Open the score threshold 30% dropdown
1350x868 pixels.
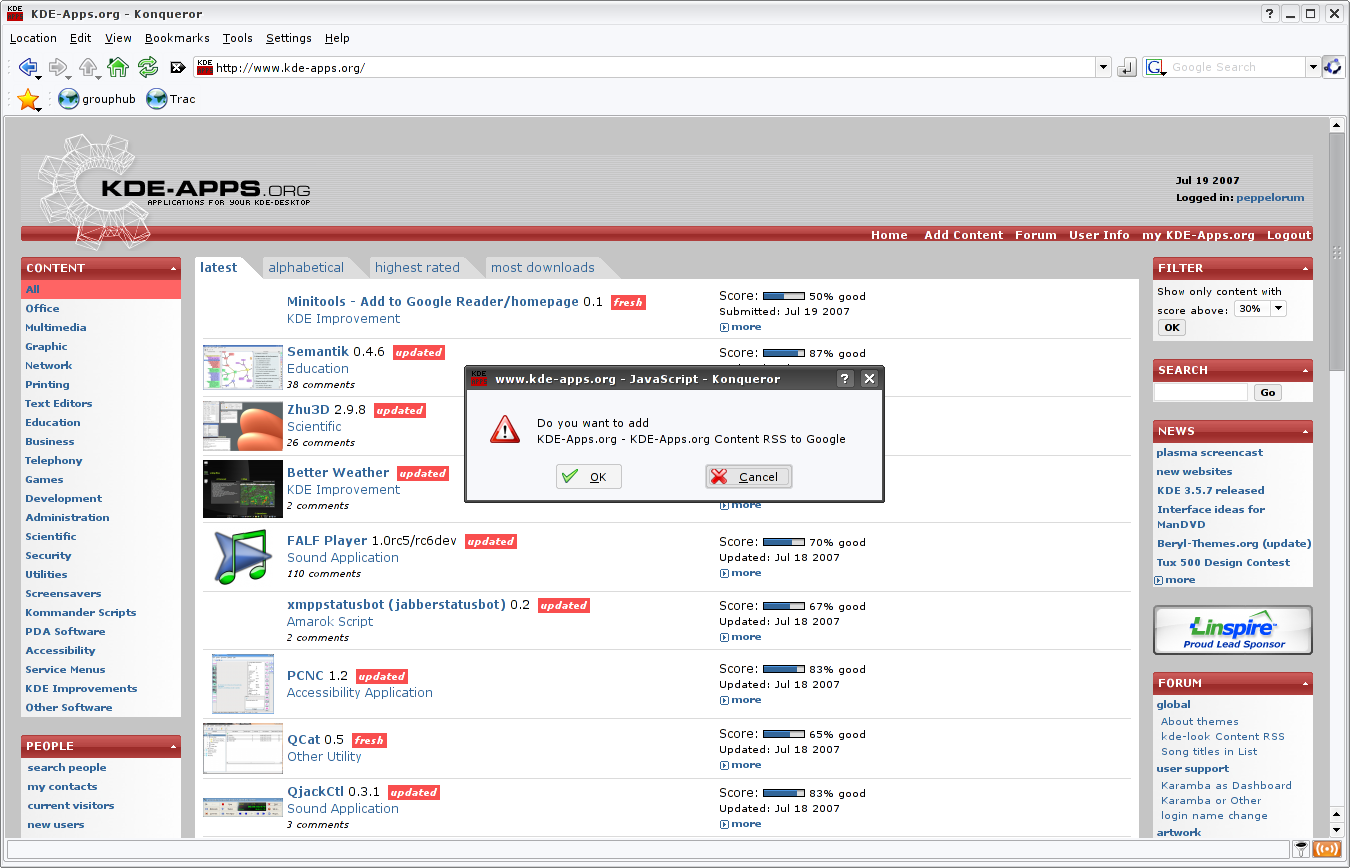(1260, 309)
